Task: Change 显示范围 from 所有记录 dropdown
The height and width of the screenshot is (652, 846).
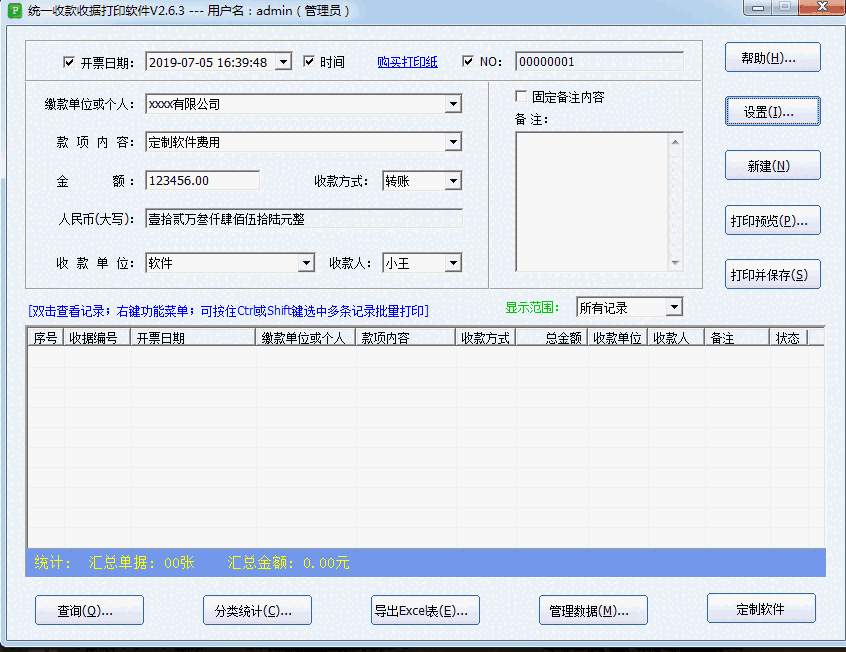Action: tap(675, 307)
